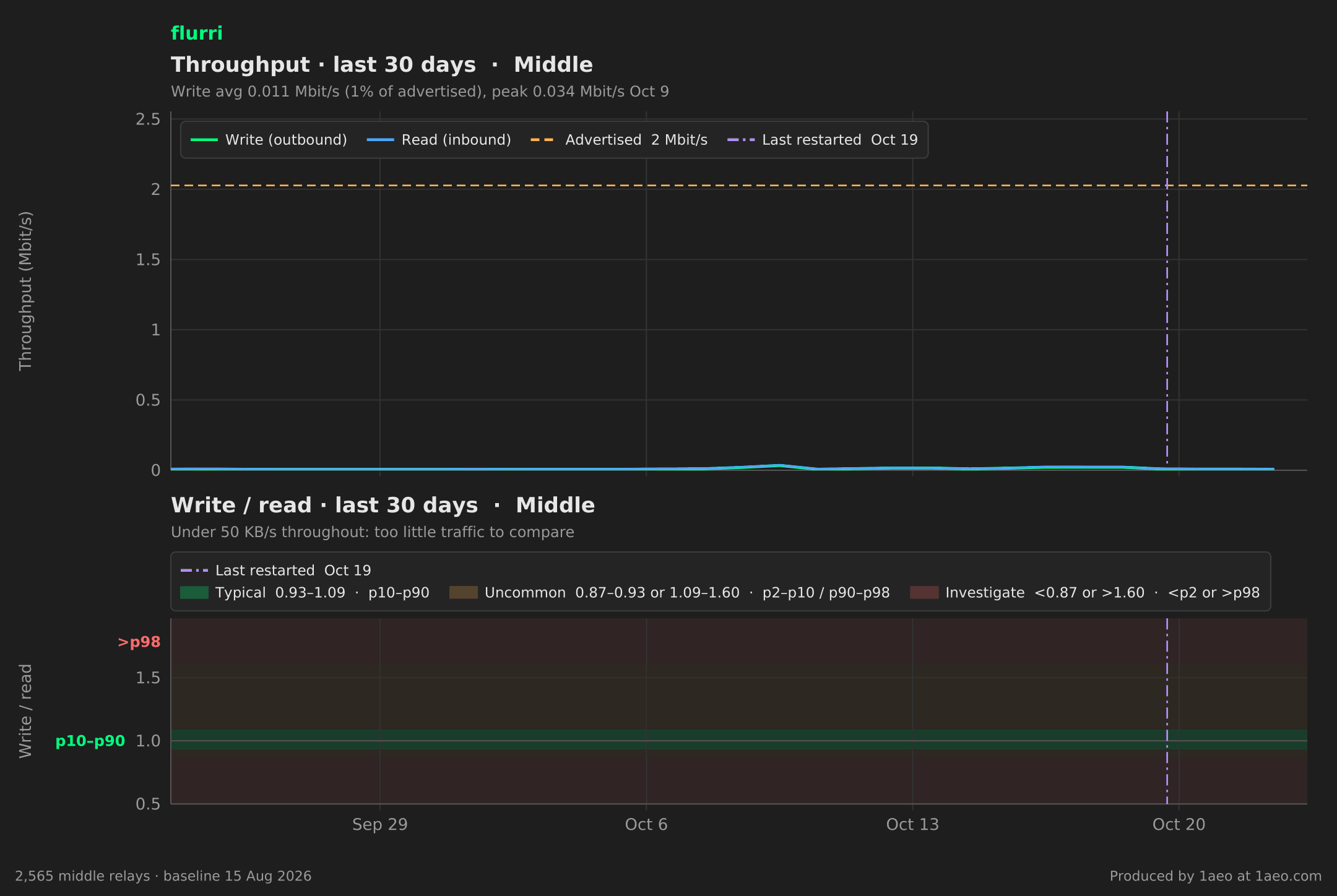This screenshot has height=896, width=1337.
Task: Click the Write (outbound) legend entry
Action: [269, 140]
